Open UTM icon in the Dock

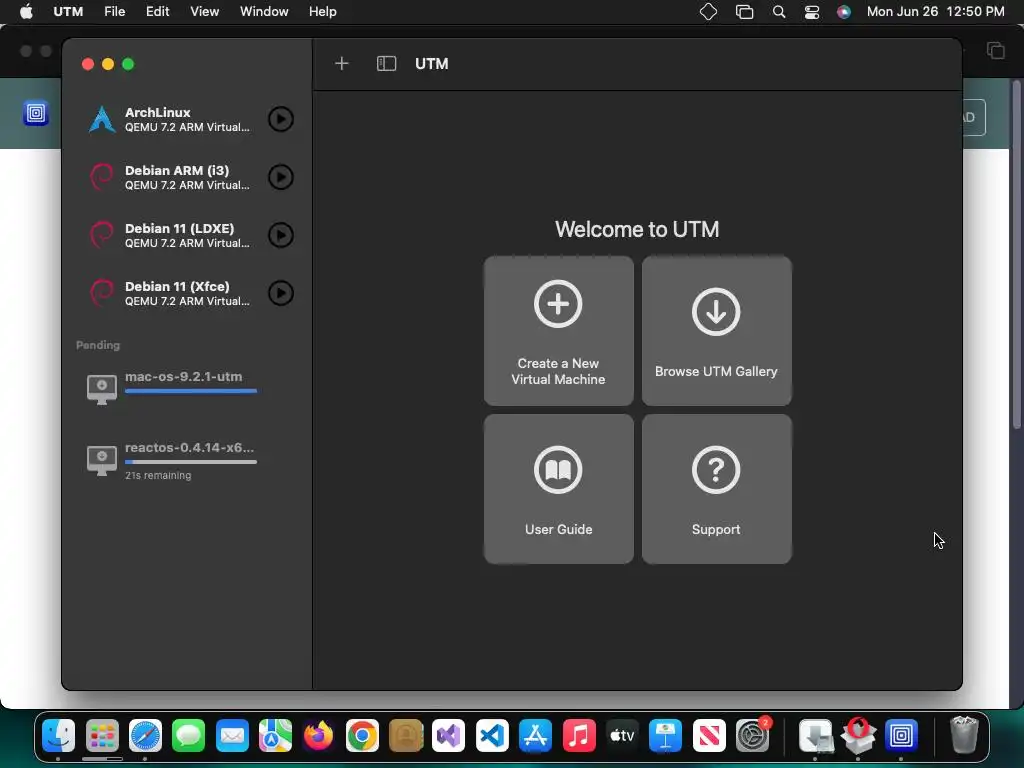click(x=901, y=736)
